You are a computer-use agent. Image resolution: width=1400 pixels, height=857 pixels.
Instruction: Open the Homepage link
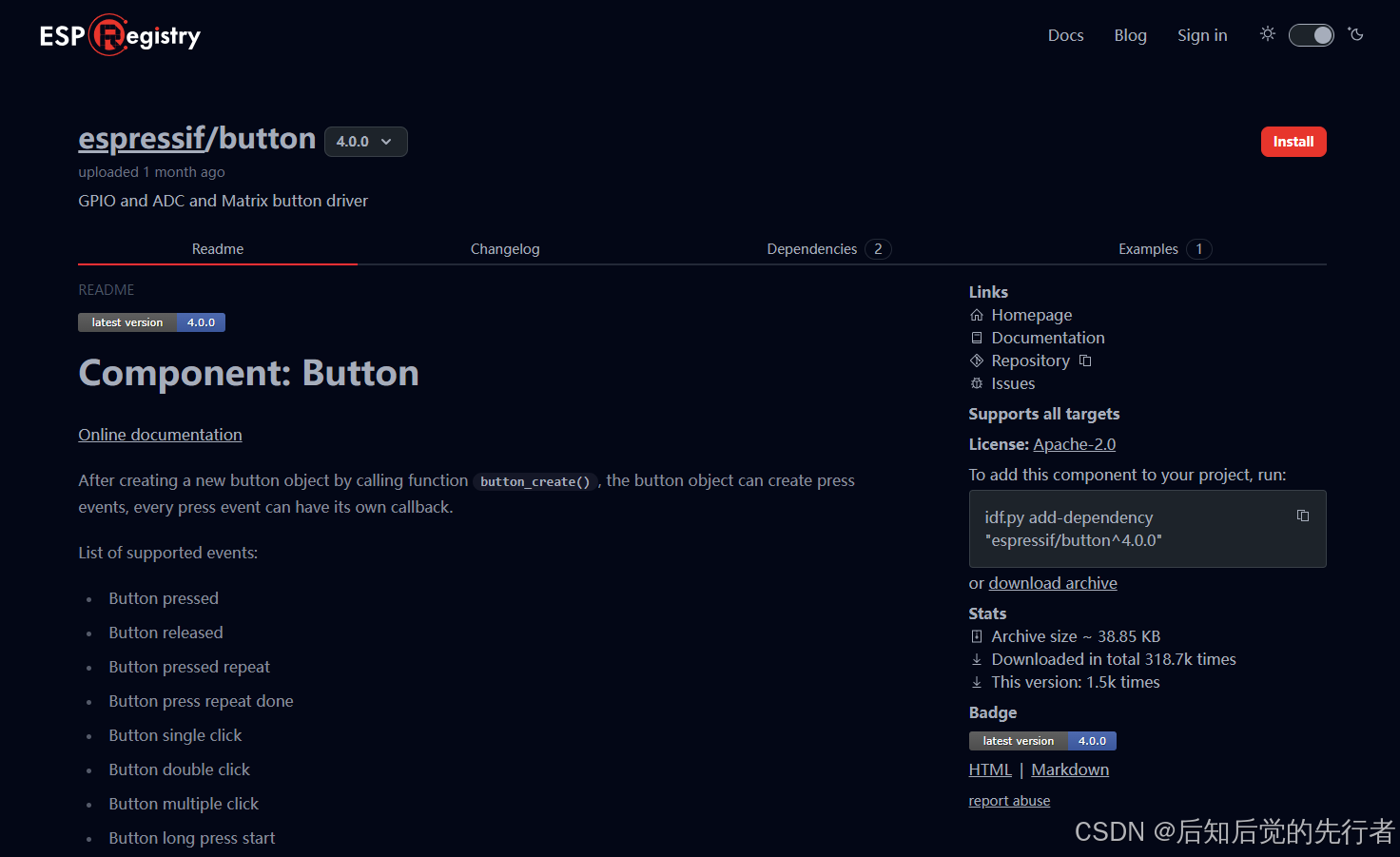[1032, 315]
